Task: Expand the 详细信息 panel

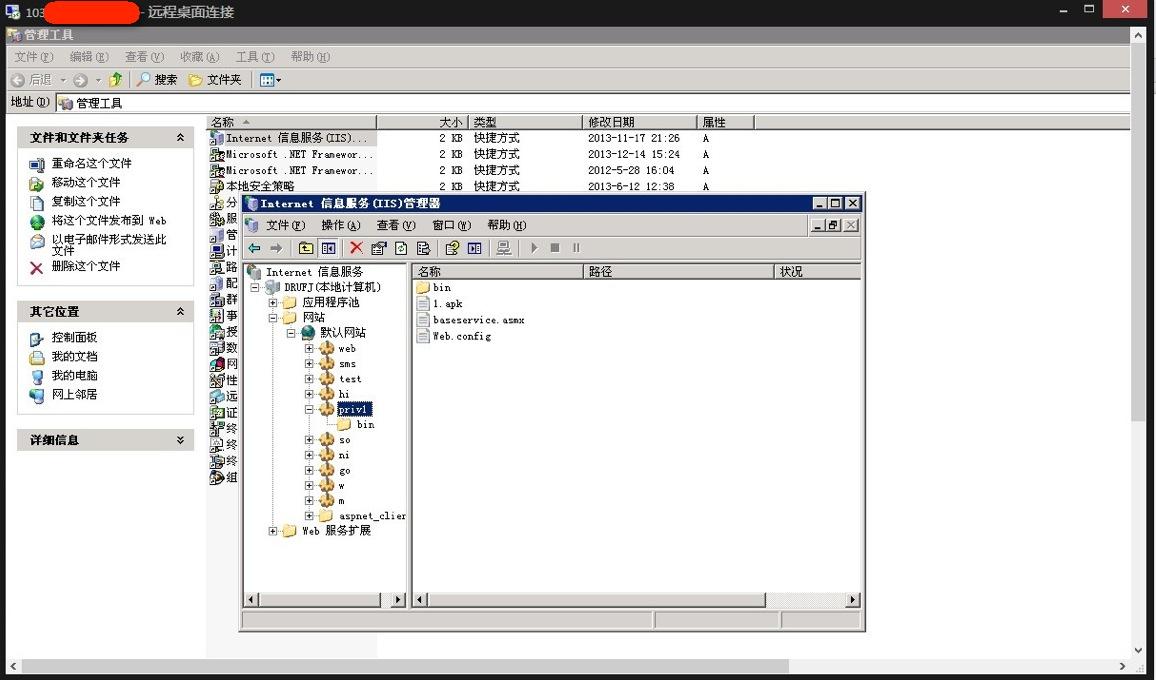Action: 180,440
